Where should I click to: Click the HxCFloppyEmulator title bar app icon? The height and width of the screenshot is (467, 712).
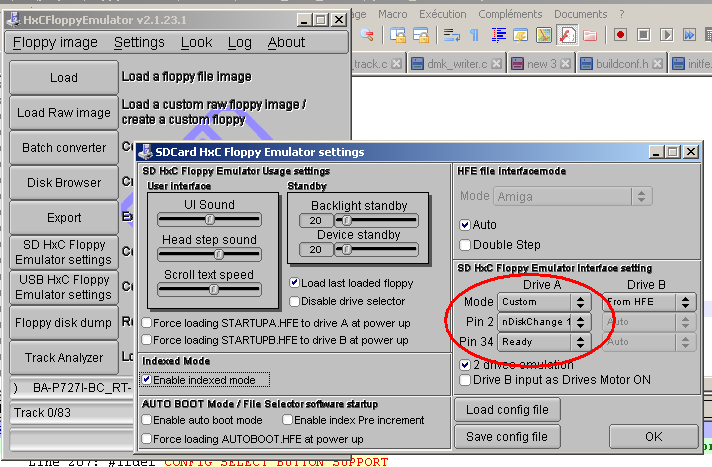(13, 20)
